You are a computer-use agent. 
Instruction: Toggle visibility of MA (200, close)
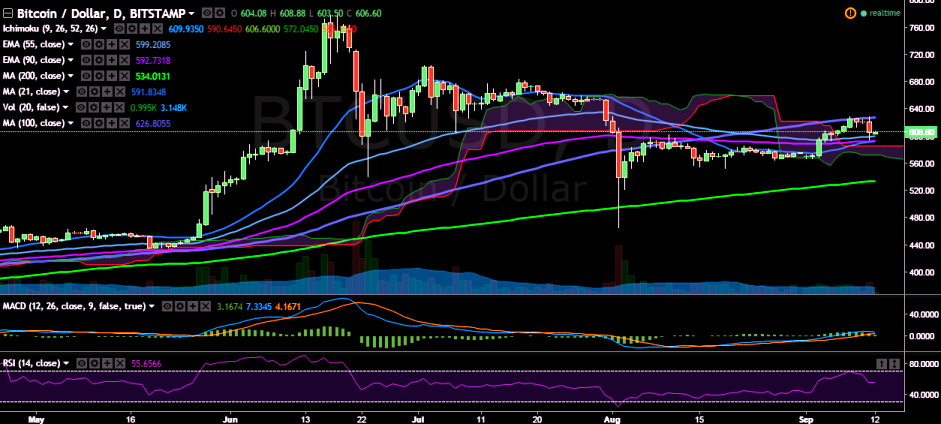click(x=86, y=76)
